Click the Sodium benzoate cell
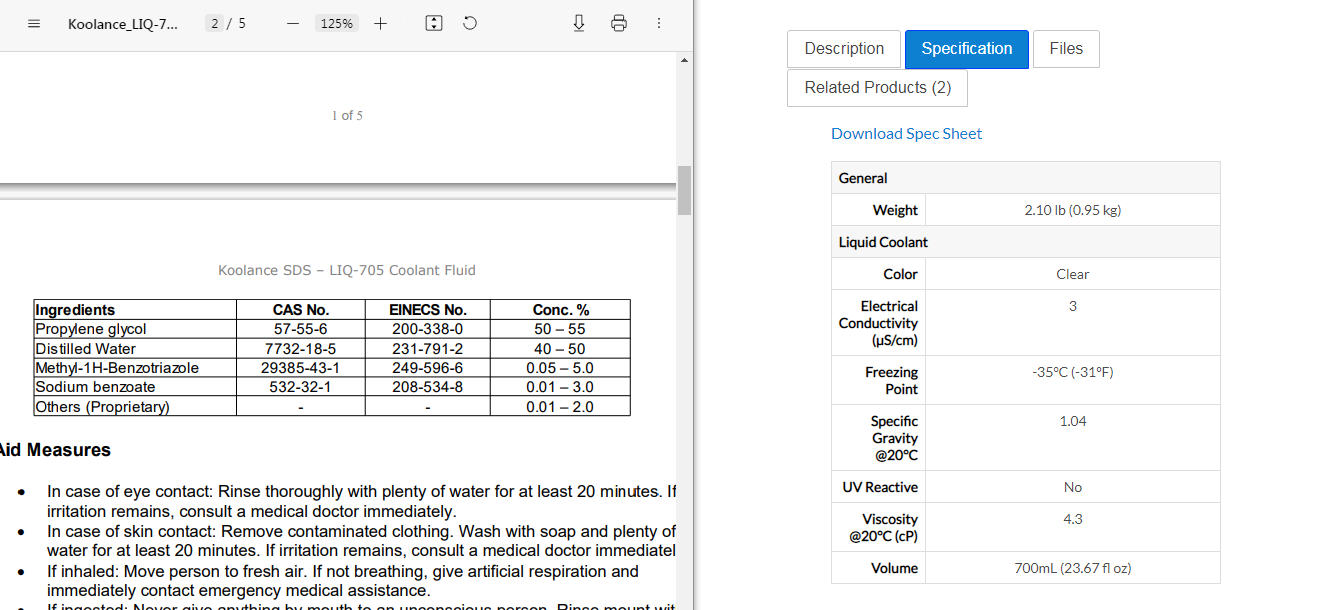The width and height of the screenshot is (1329, 610). point(135,387)
